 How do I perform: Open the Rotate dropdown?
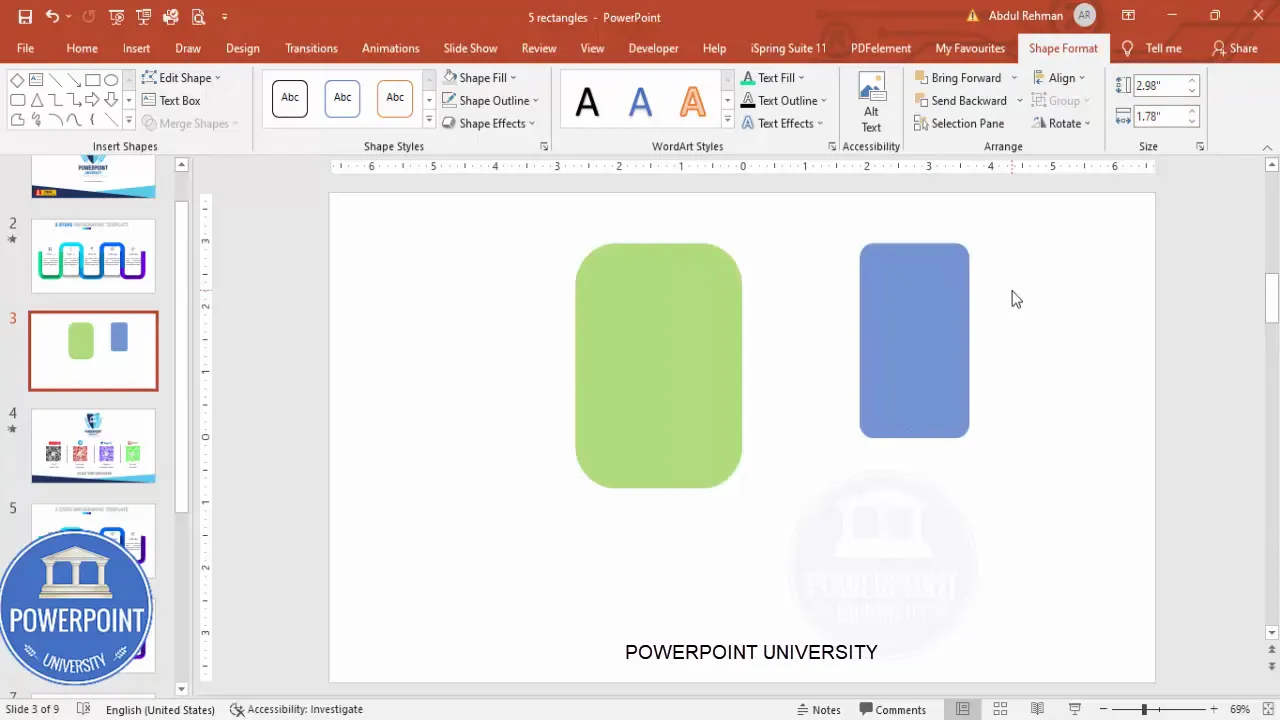click(x=1062, y=123)
